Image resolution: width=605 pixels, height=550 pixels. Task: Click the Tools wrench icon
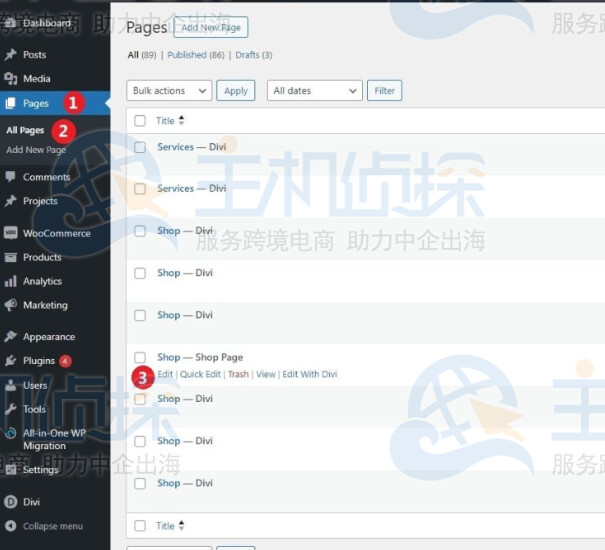pos(10,409)
